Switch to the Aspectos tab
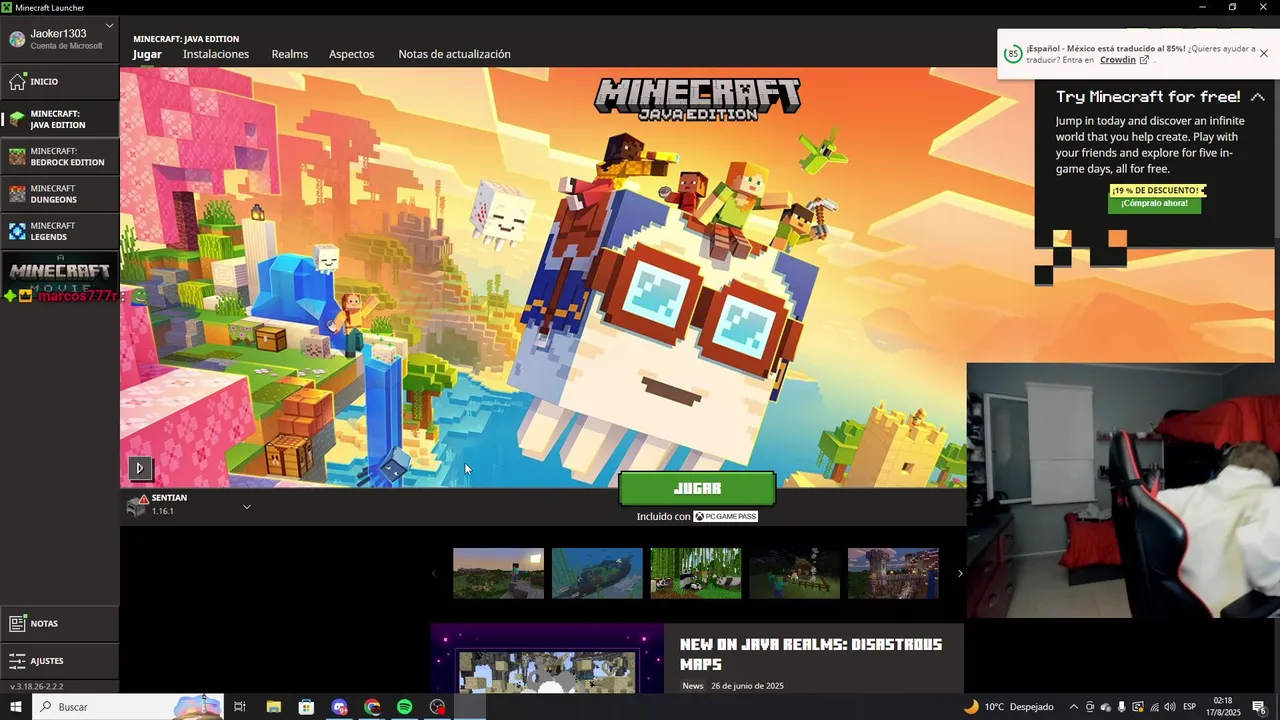Image resolution: width=1280 pixels, height=720 pixels. tap(351, 54)
